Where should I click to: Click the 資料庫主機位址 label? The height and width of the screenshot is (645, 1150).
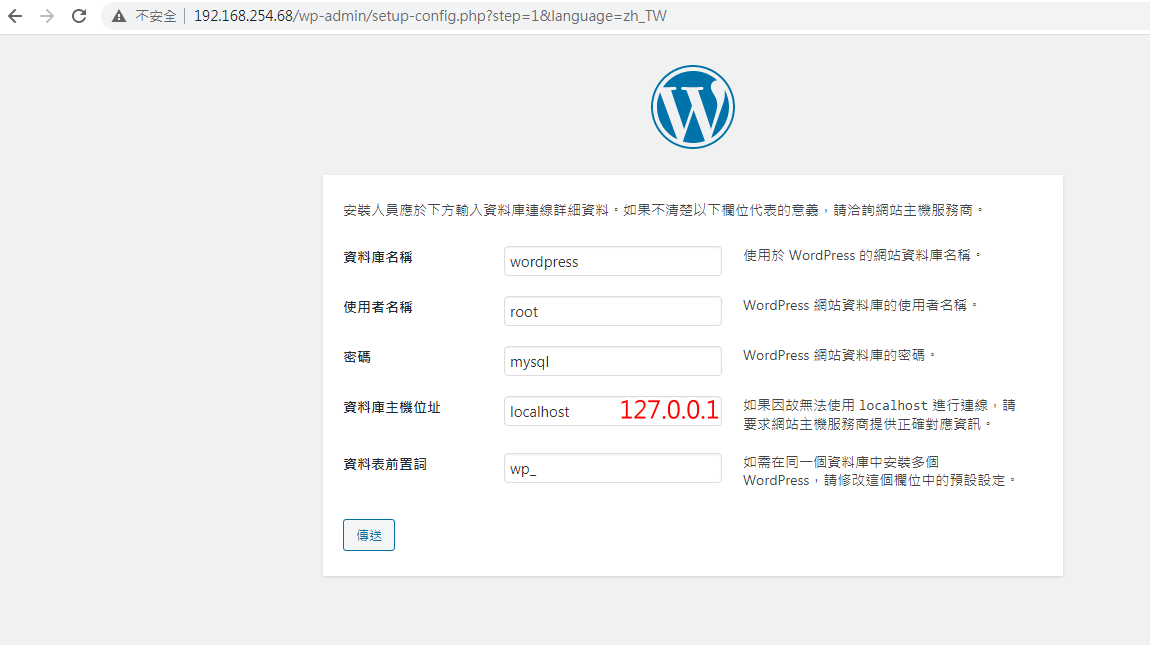(x=391, y=407)
